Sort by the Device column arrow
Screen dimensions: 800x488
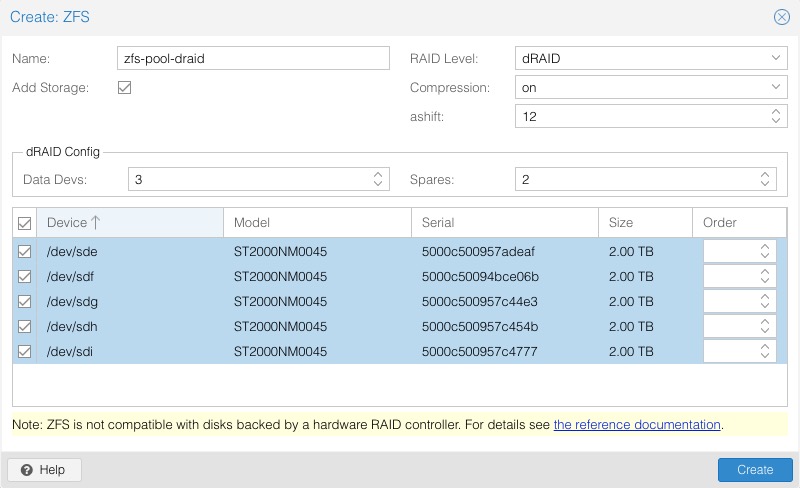(x=95, y=223)
